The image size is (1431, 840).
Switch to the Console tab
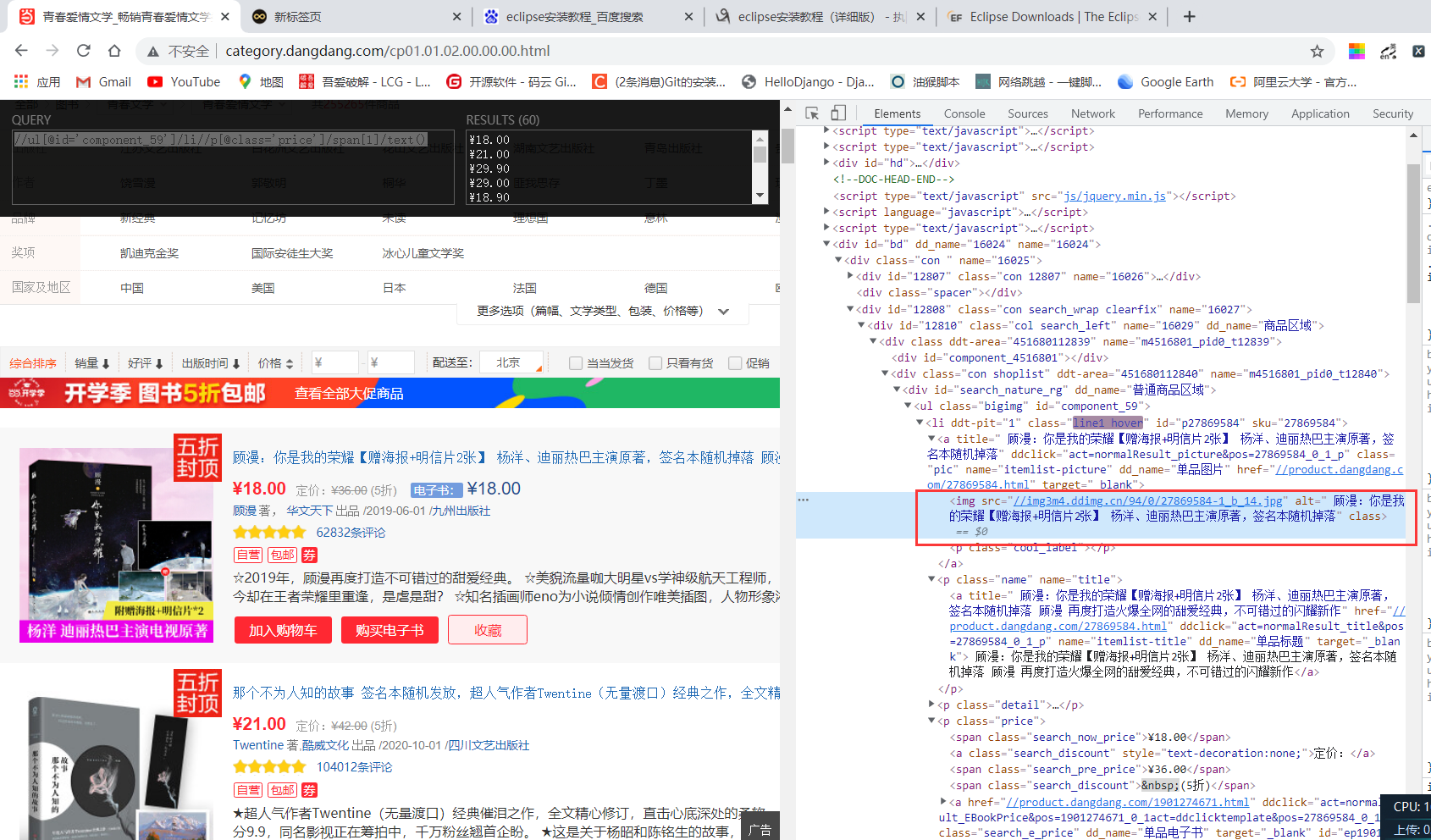(x=964, y=113)
